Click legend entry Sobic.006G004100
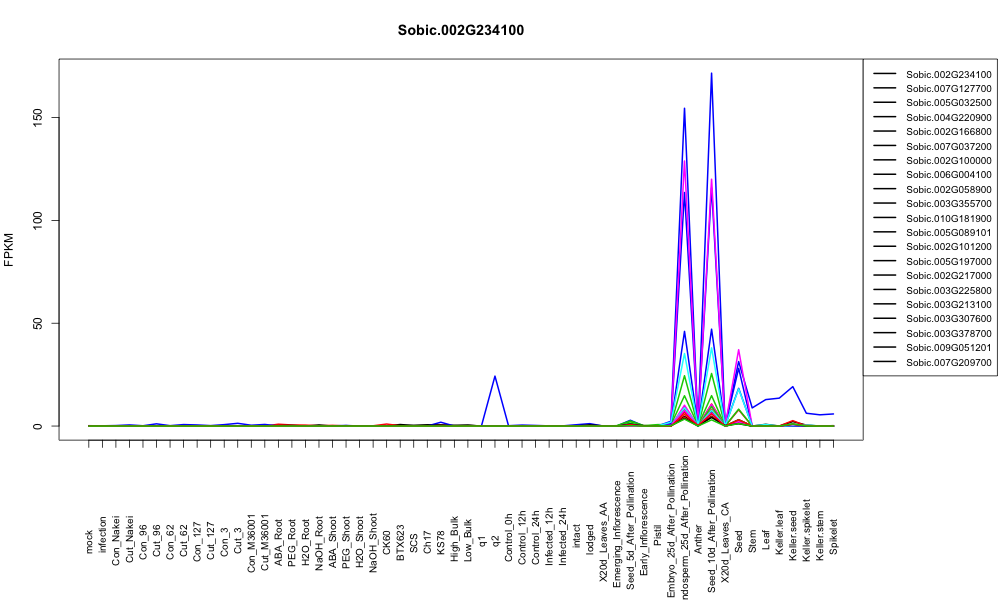This screenshot has width=1000, height=600. (x=948, y=175)
